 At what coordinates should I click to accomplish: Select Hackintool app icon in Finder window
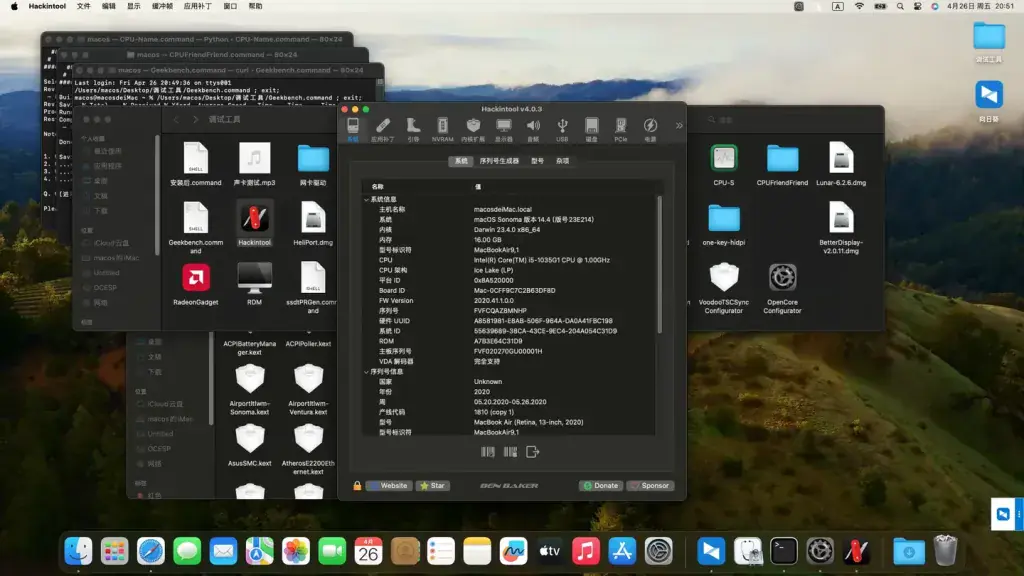[254, 224]
